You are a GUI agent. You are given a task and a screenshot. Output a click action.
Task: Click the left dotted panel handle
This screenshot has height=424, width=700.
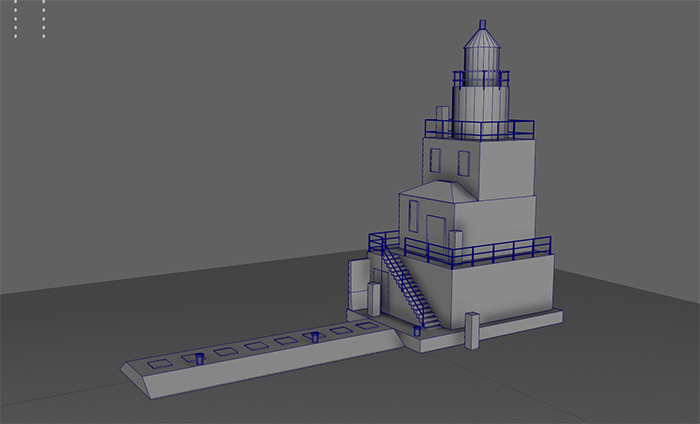pyautogui.click(x=16, y=19)
